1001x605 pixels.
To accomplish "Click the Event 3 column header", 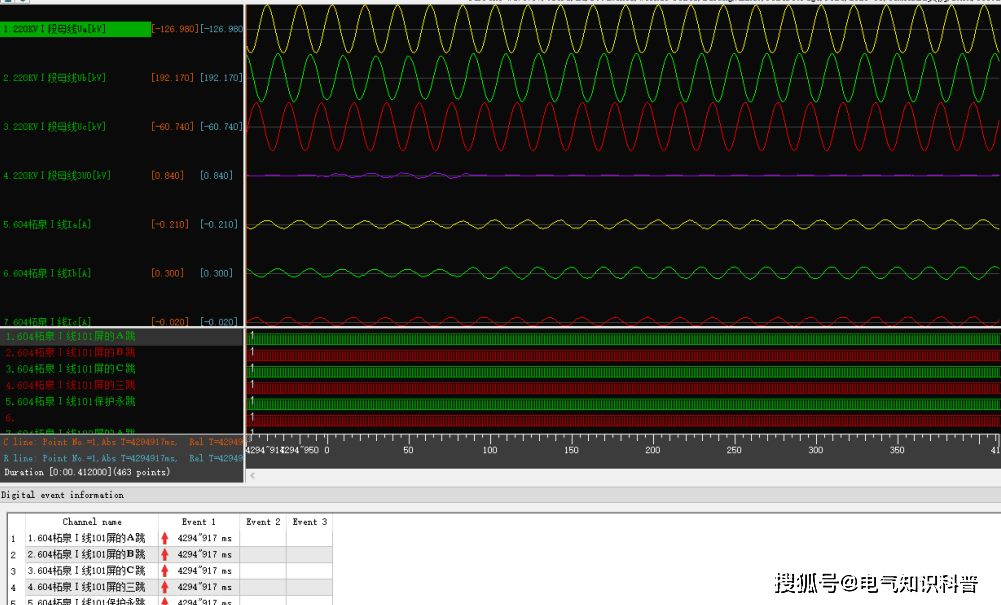I will pos(310,522).
